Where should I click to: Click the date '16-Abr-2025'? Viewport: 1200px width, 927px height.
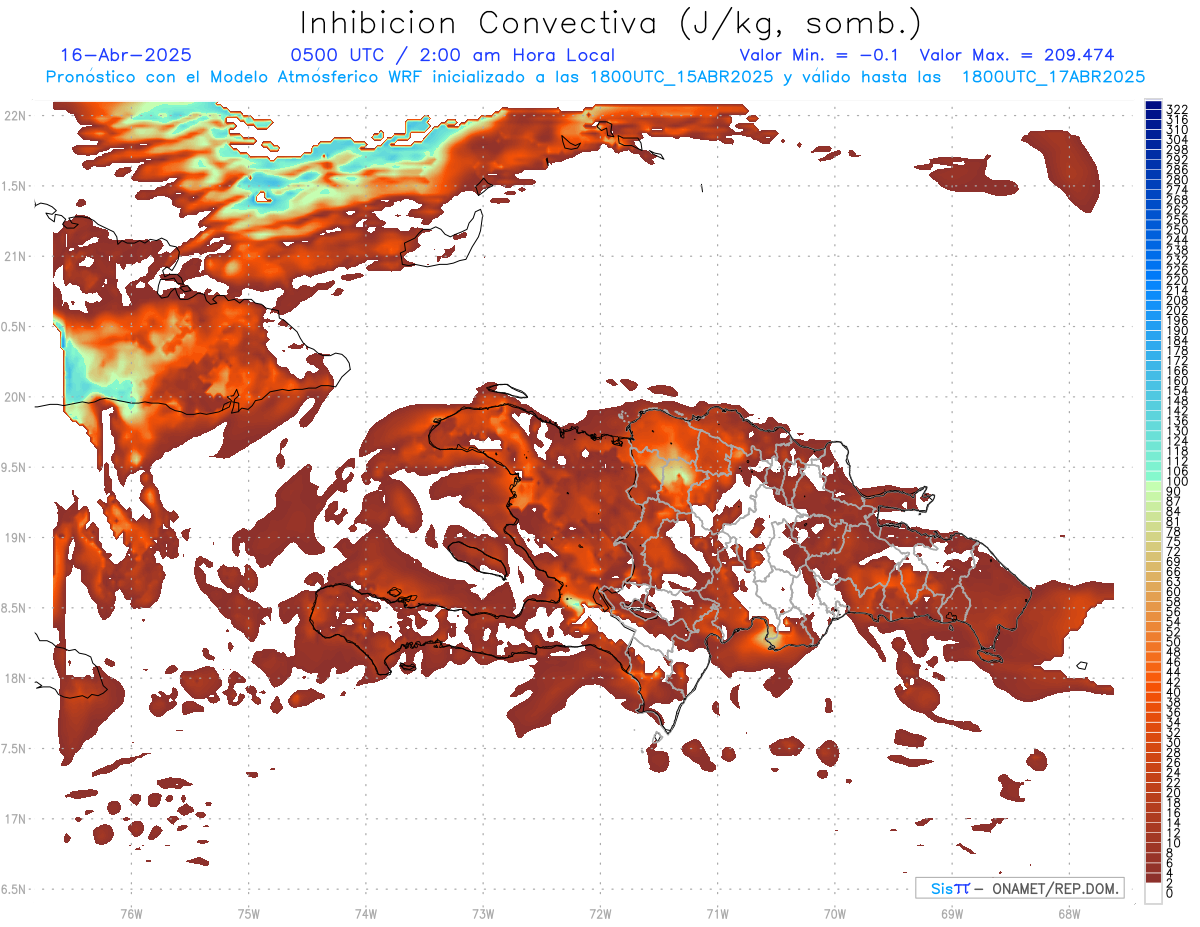click(x=126, y=56)
